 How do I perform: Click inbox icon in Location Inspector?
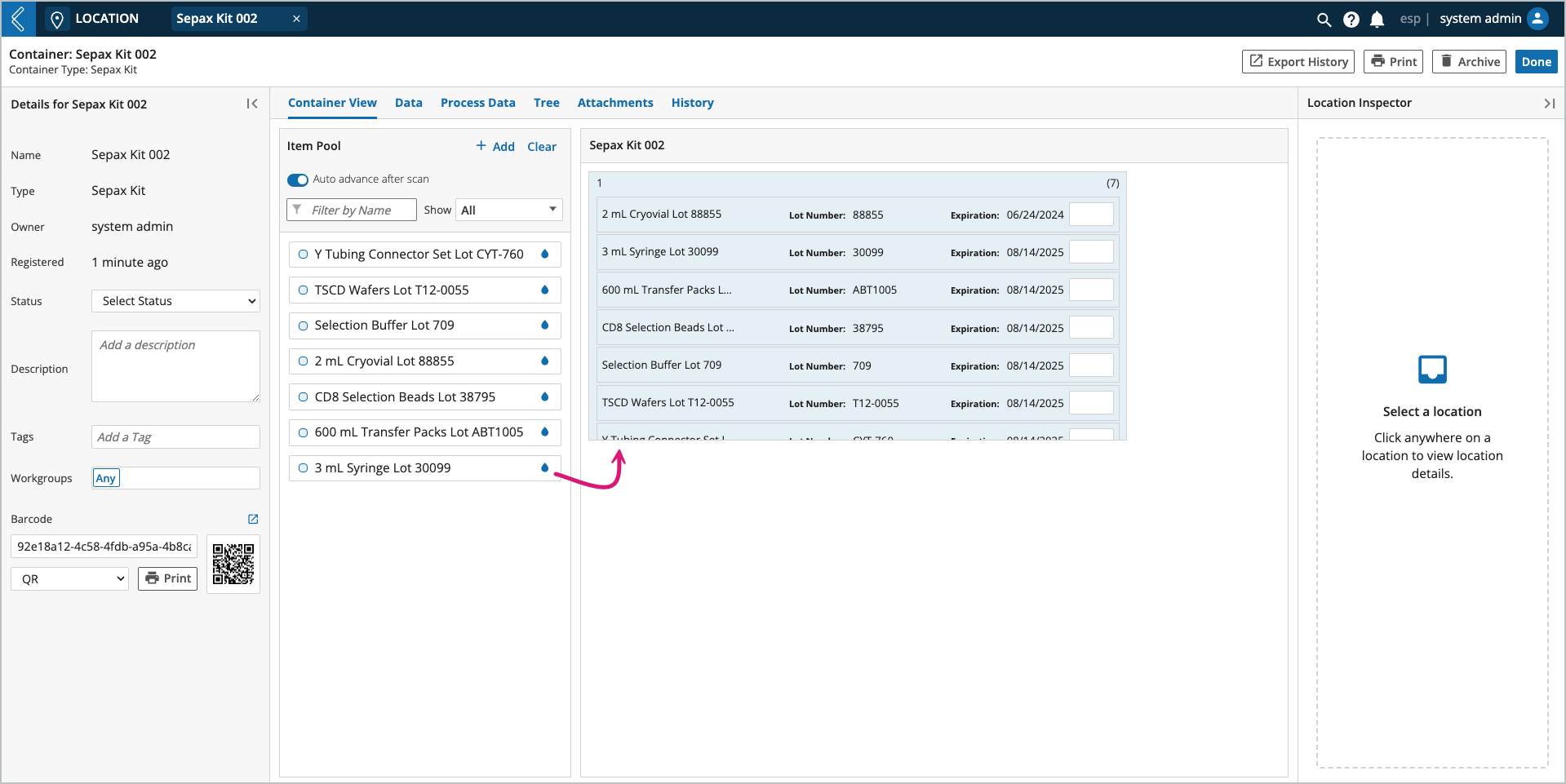[1432, 370]
